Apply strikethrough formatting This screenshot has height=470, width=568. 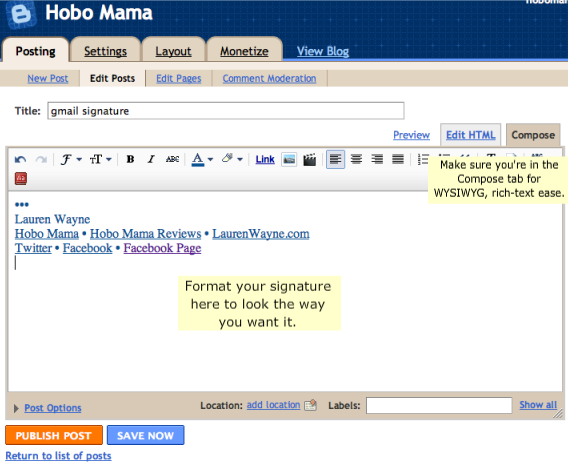point(172,159)
